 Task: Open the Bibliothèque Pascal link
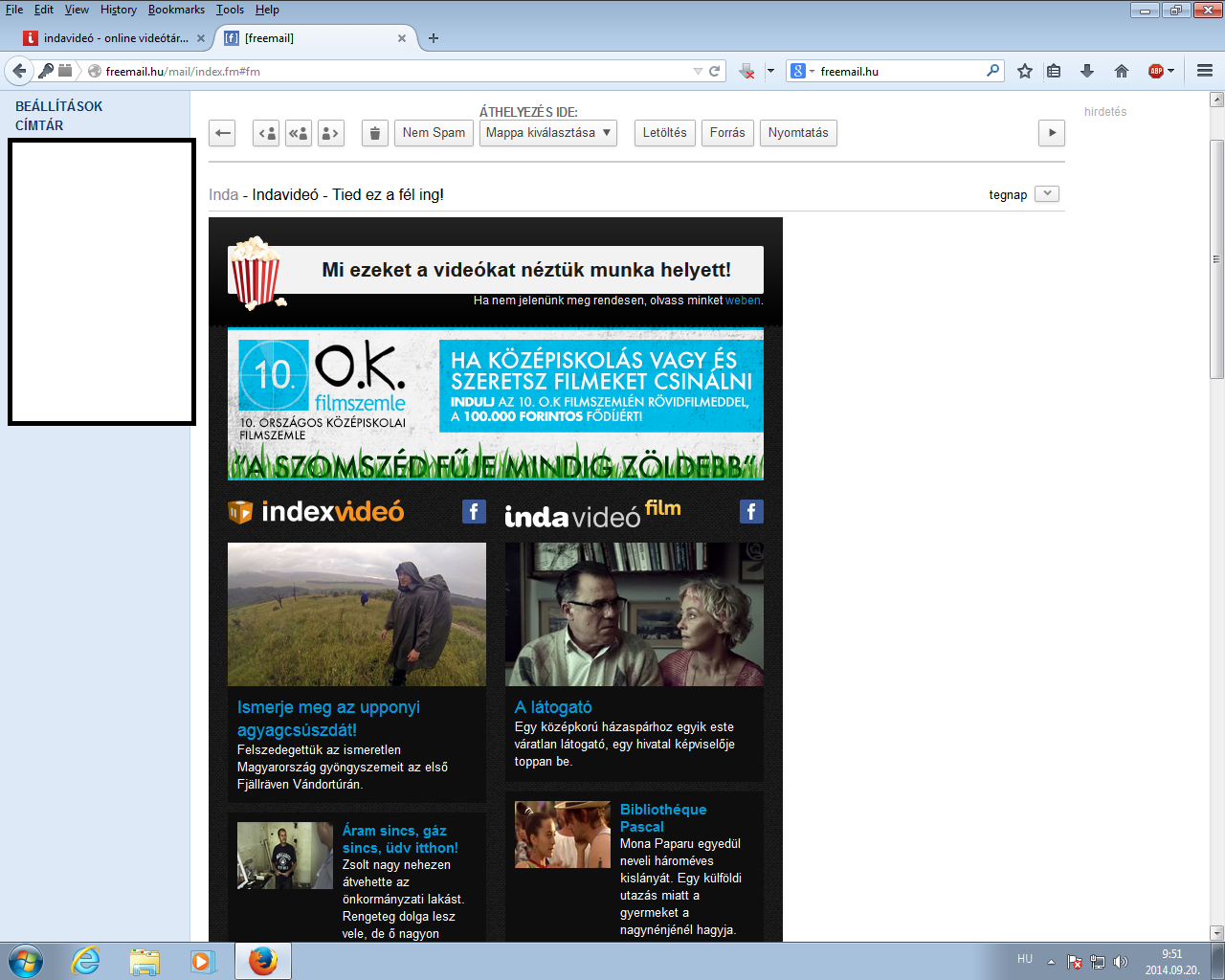pyautogui.click(x=663, y=818)
